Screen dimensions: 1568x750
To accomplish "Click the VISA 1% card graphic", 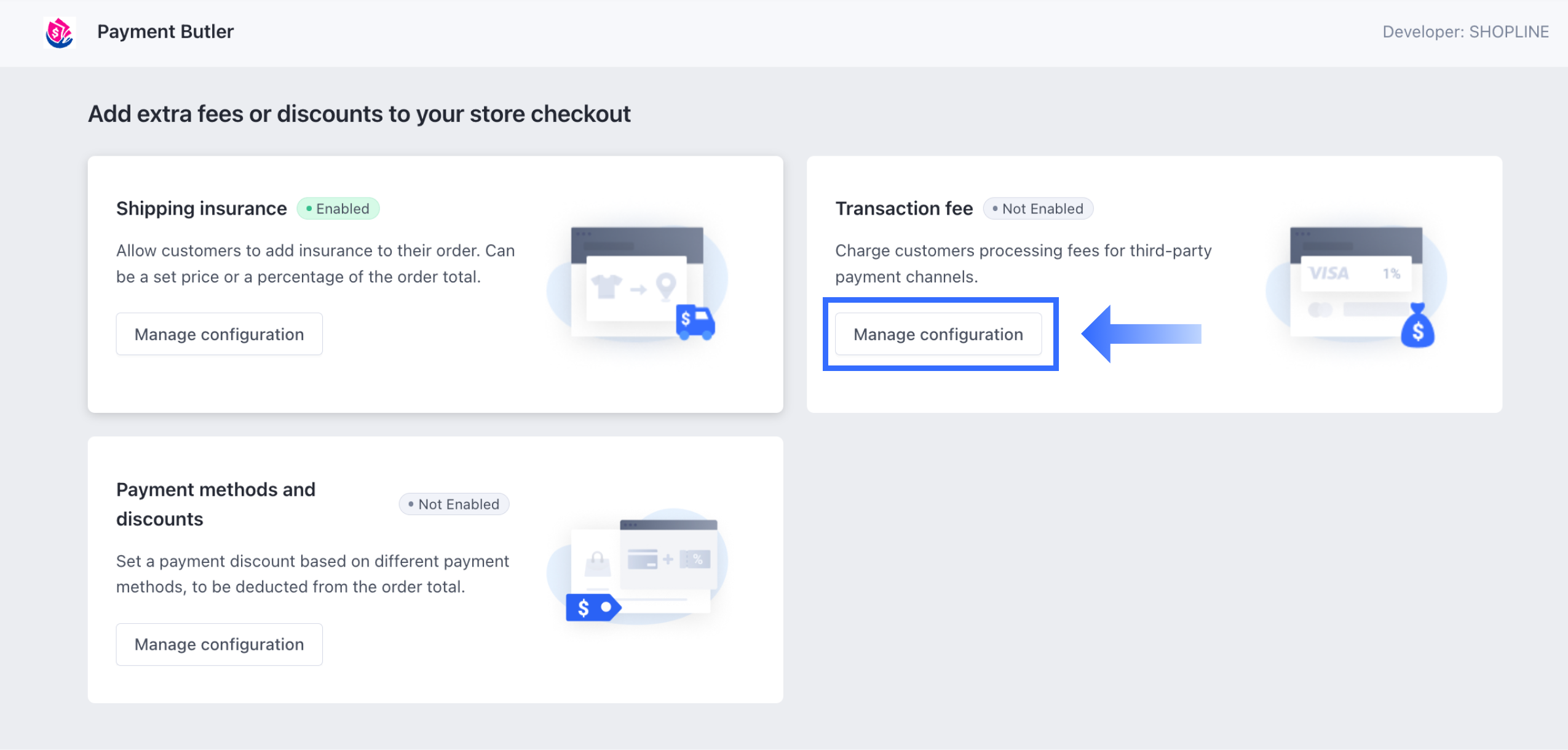I will (1355, 273).
